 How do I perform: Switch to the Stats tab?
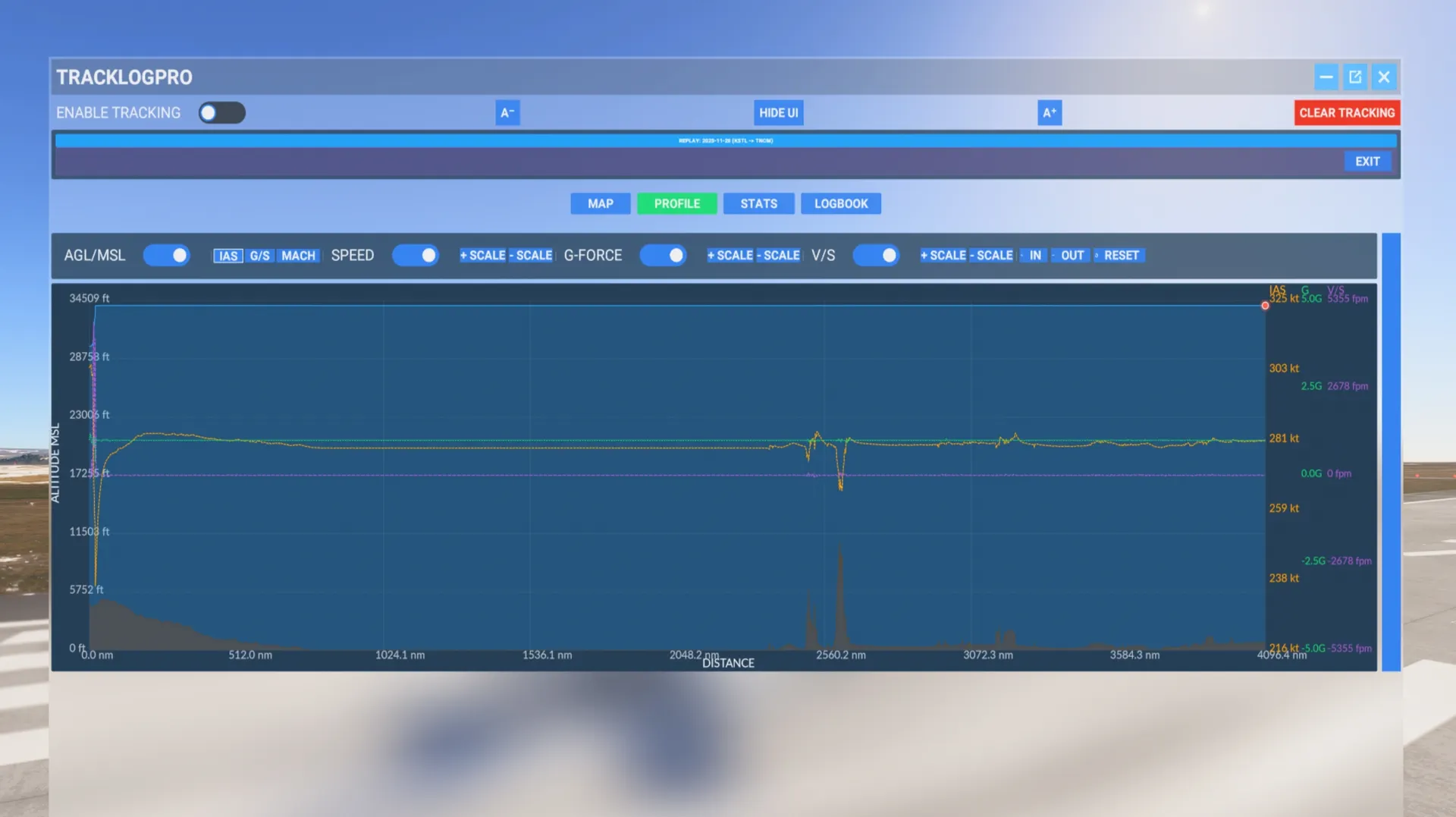(x=758, y=203)
